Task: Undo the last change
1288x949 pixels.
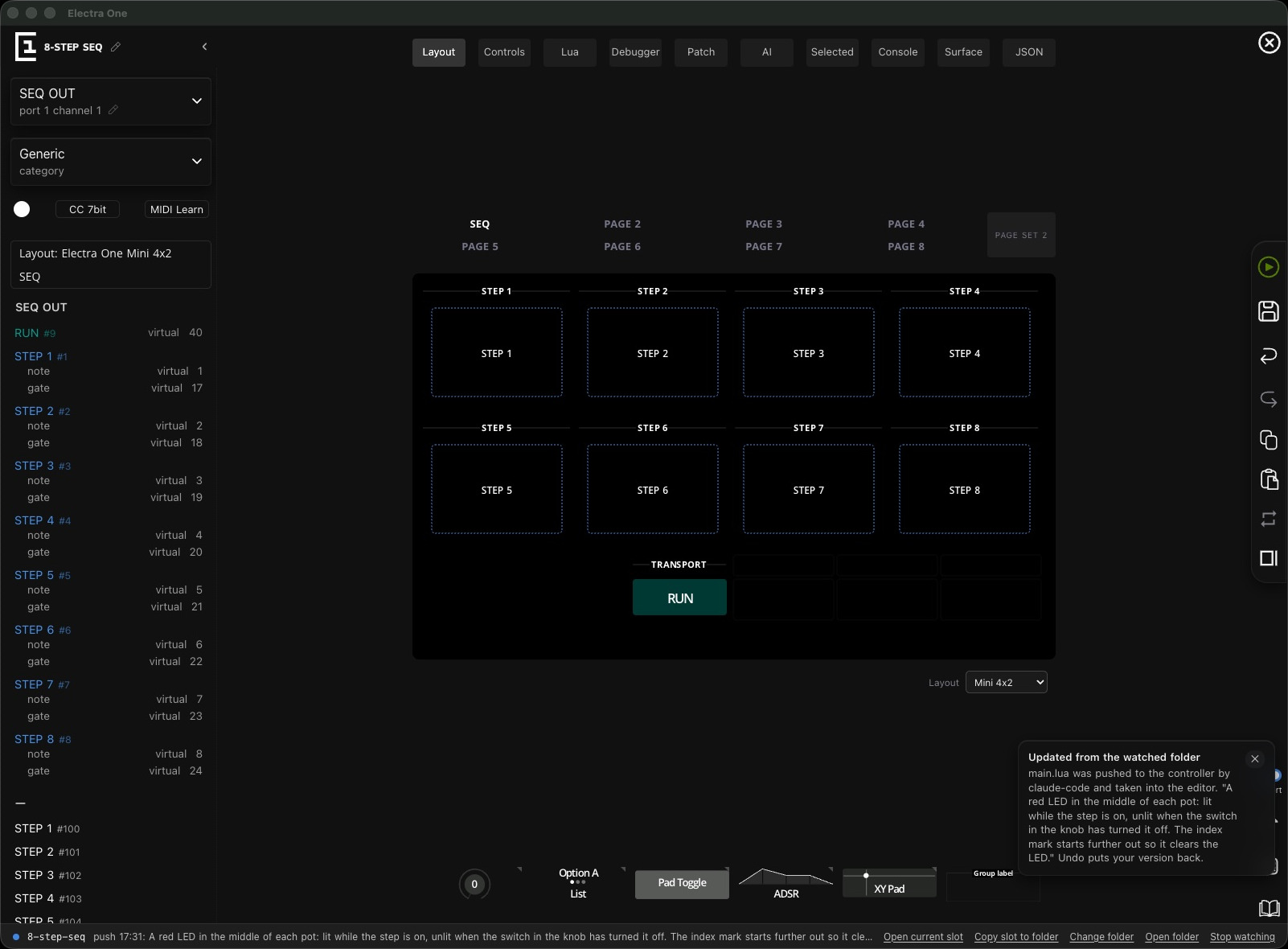Action: (1268, 355)
